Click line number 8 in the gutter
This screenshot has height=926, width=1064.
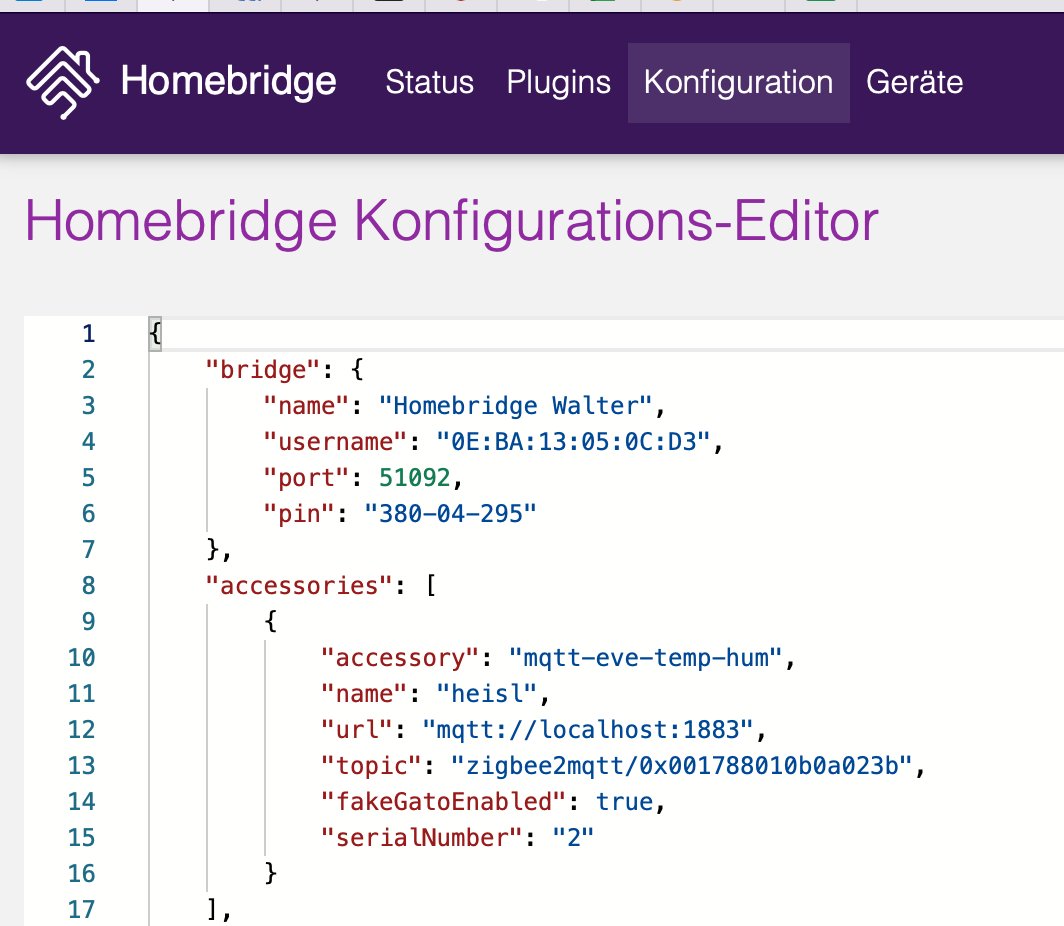click(x=88, y=586)
